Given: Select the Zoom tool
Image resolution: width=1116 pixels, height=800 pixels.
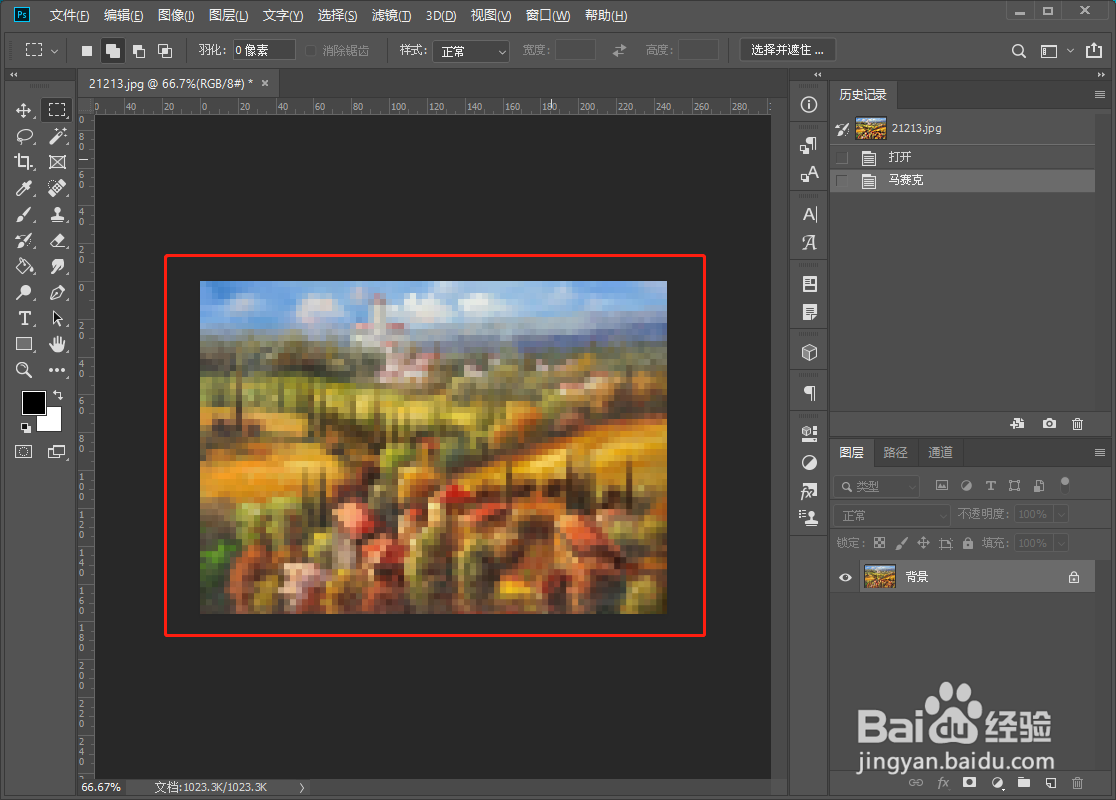Looking at the screenshot, I should (x=23, y=370).
